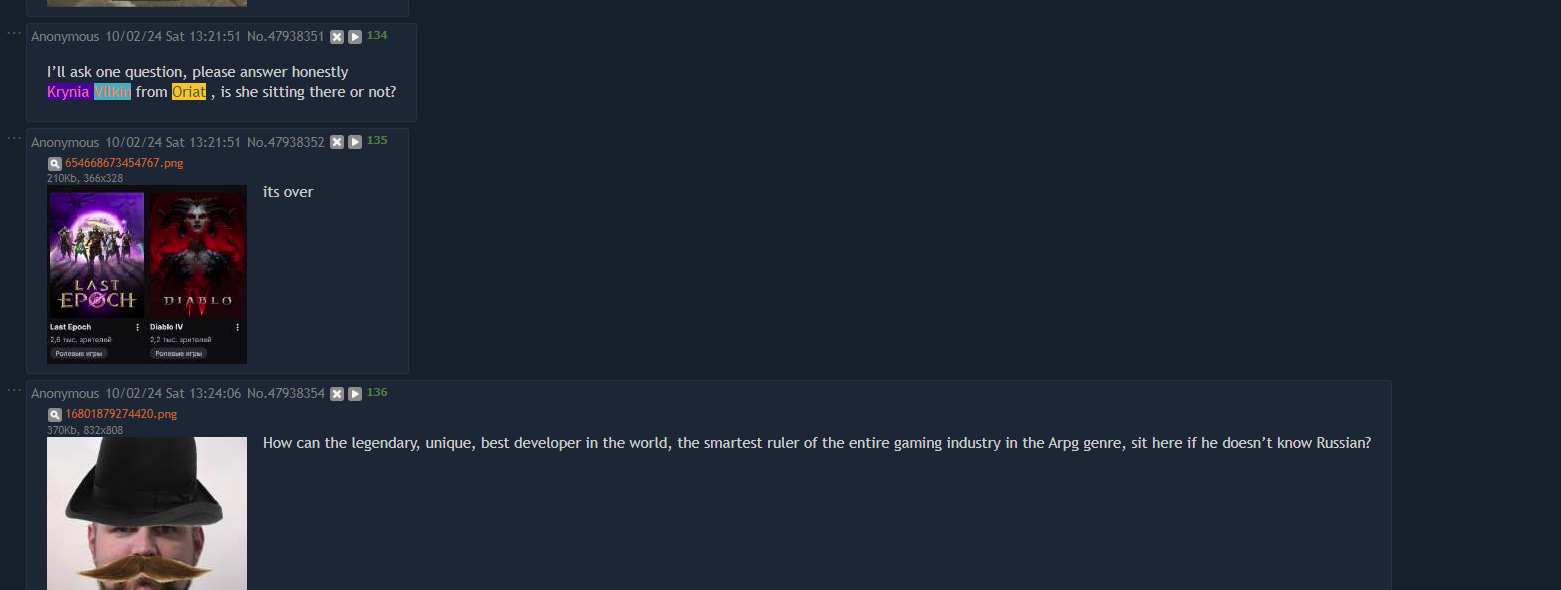This screenshot has height=590, width=1561.
Task: Click the yellow highlighted word Oriat
Action: (x=189, y=92)
